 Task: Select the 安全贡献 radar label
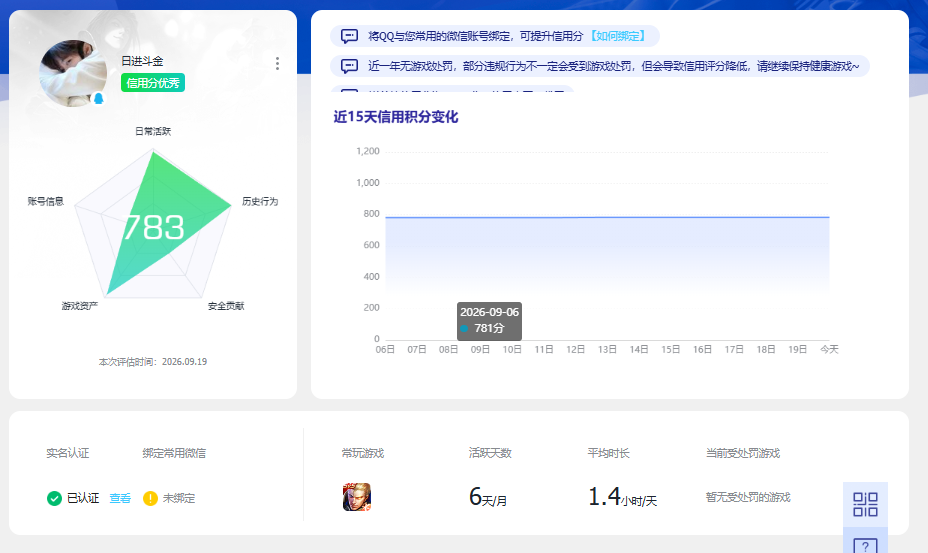click(x=226, y=306)
